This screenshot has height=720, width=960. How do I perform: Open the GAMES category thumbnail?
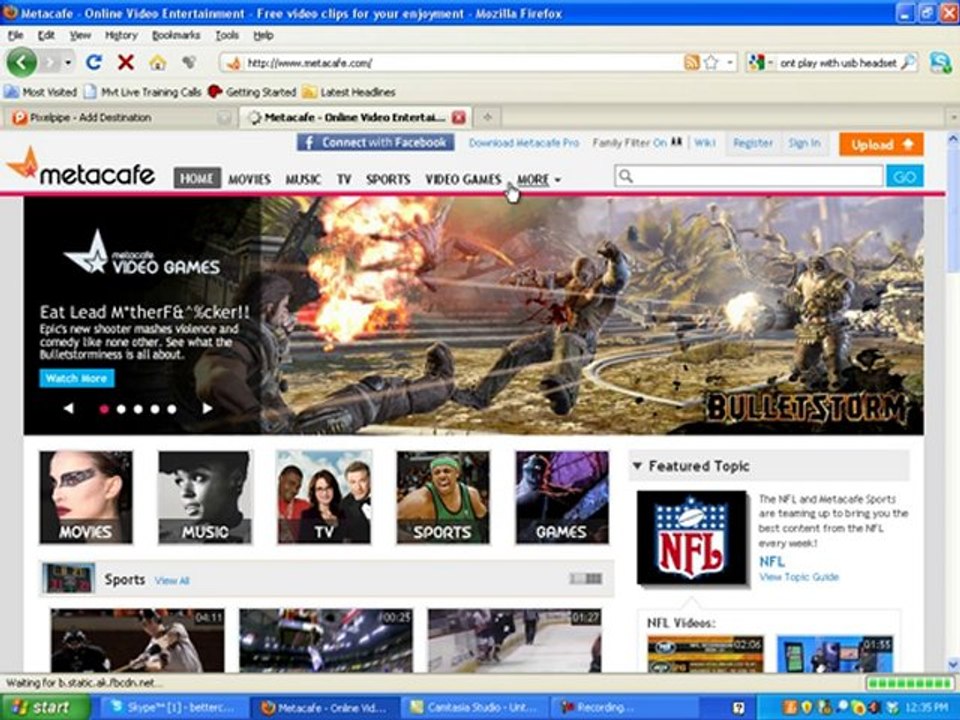[562, 498]
